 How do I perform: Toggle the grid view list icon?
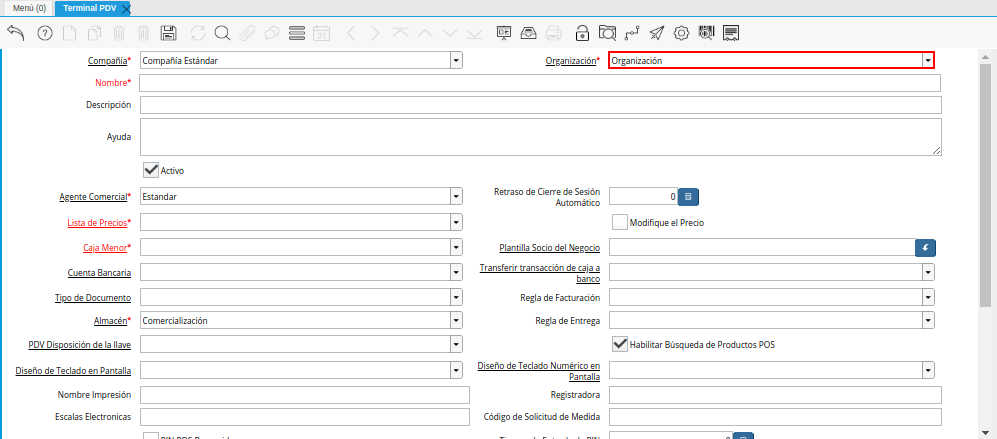click(x=296, y=33)
